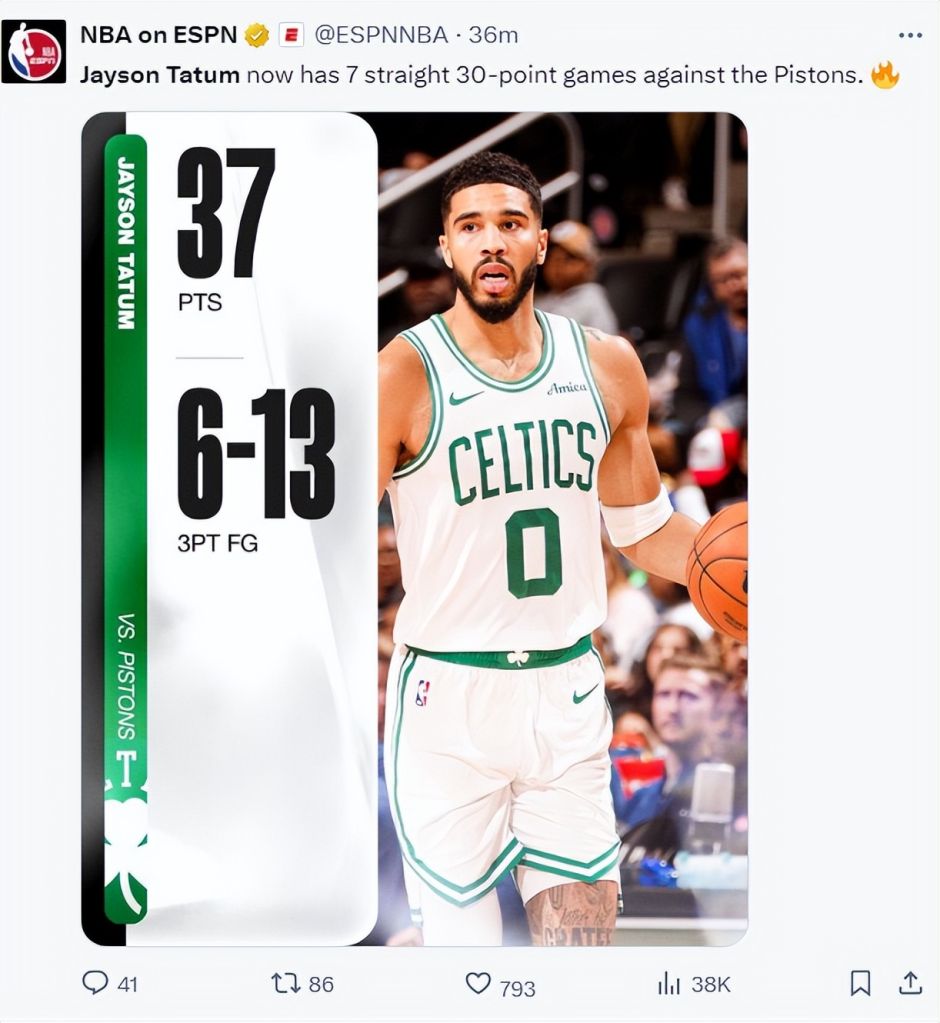
Task: Click the gold verified badge
Action: pyautogui.click(x=257, y=35)
